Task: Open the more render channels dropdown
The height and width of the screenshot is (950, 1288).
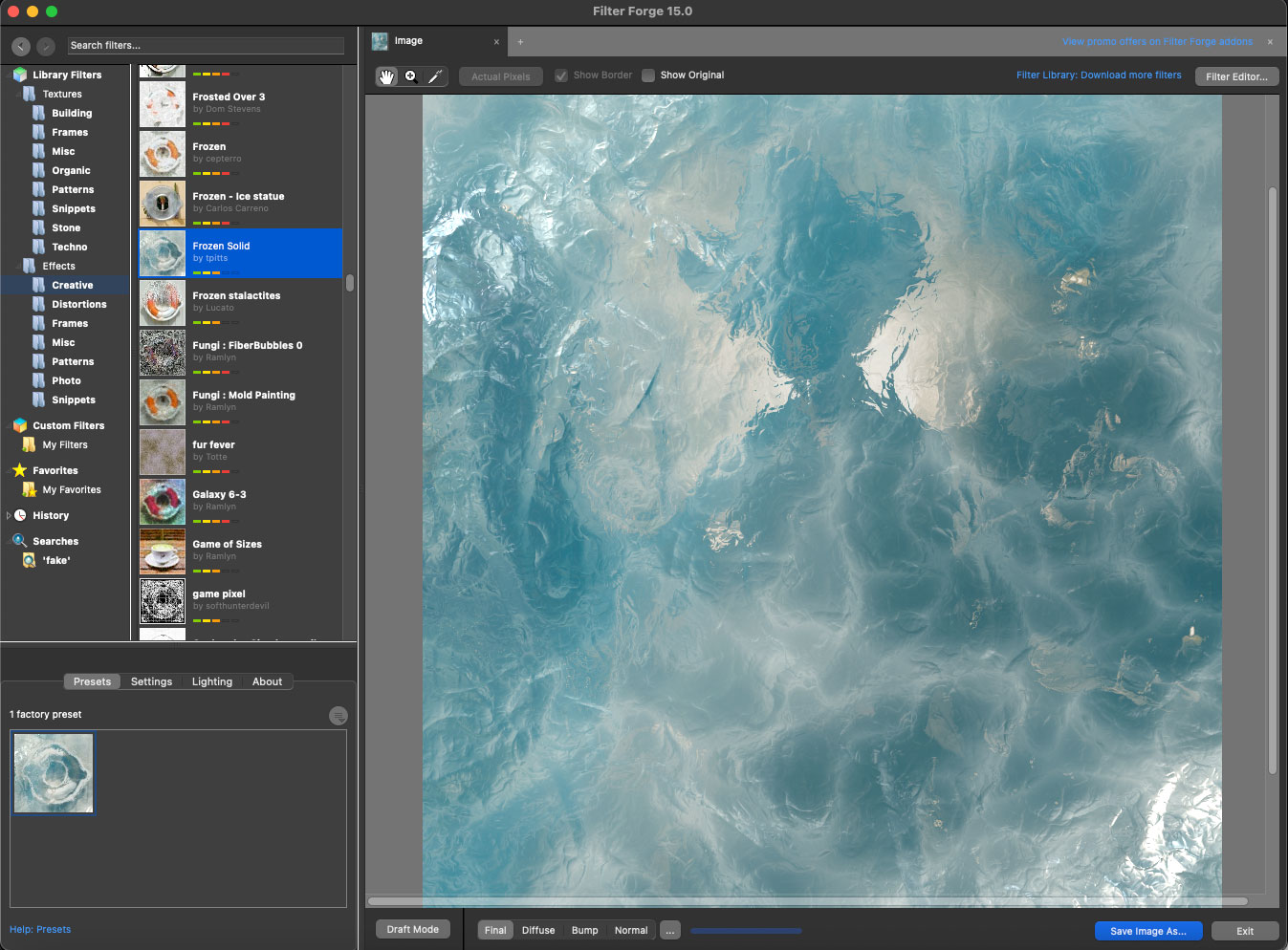Action: click(670, 930)
